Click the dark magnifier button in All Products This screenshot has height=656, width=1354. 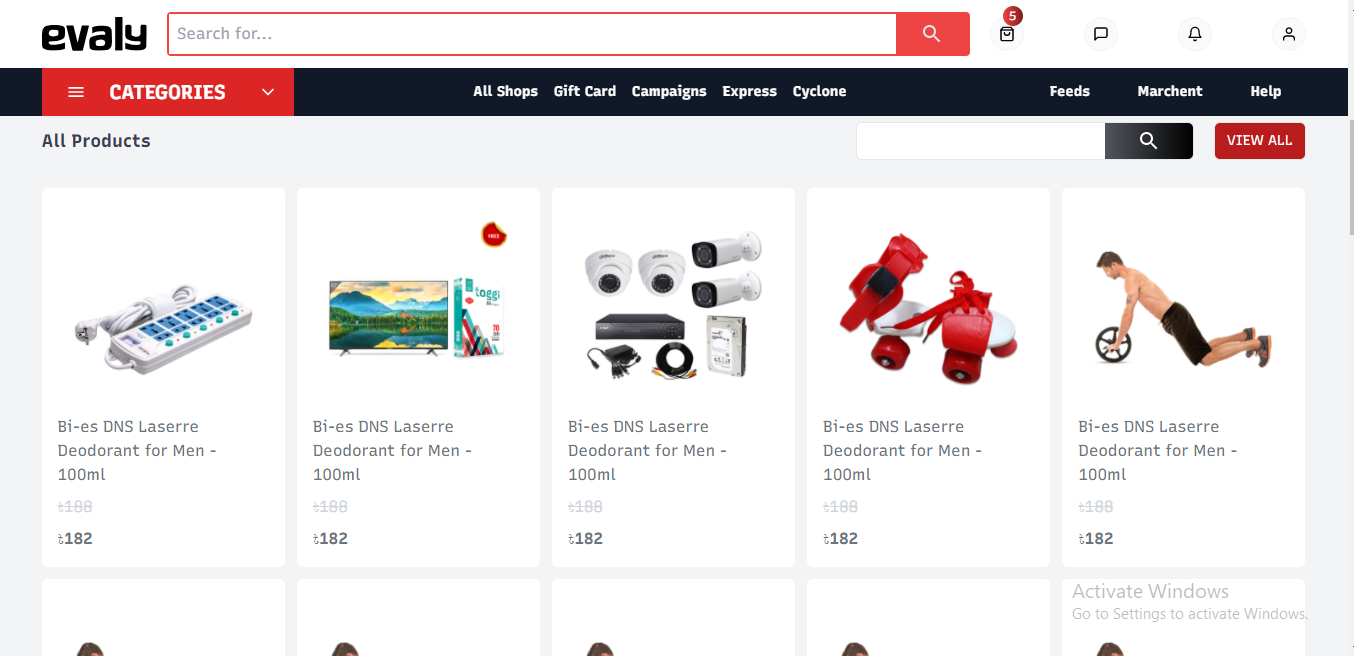(x=1148, y=141)
